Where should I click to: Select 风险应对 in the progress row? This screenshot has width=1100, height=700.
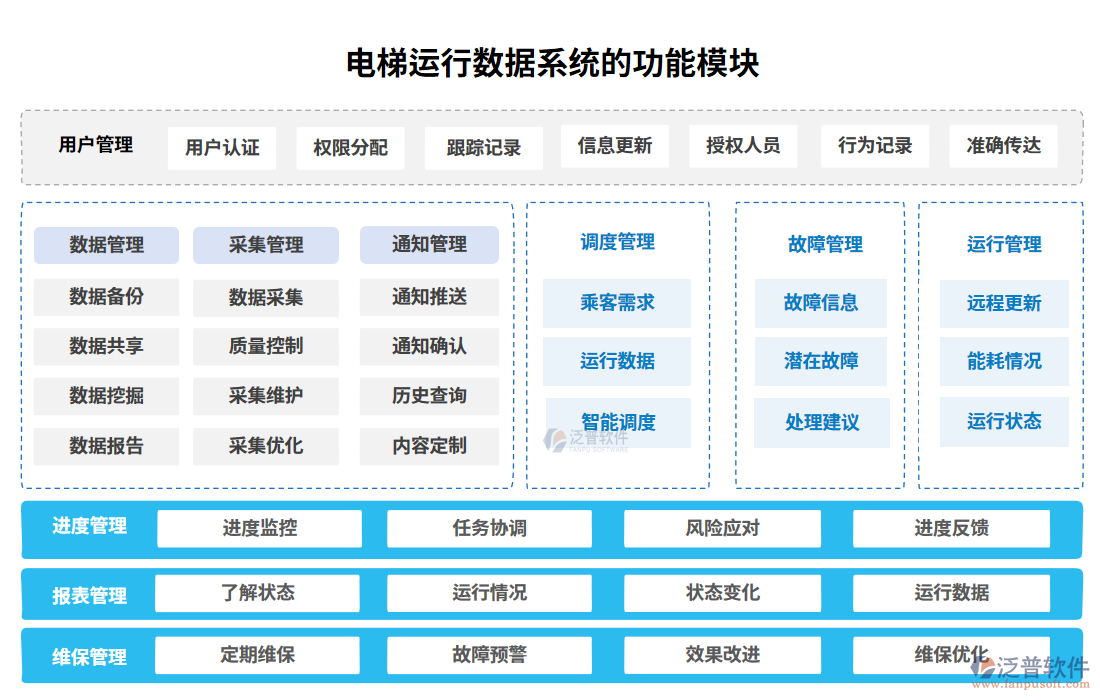(x=722, y=528)
